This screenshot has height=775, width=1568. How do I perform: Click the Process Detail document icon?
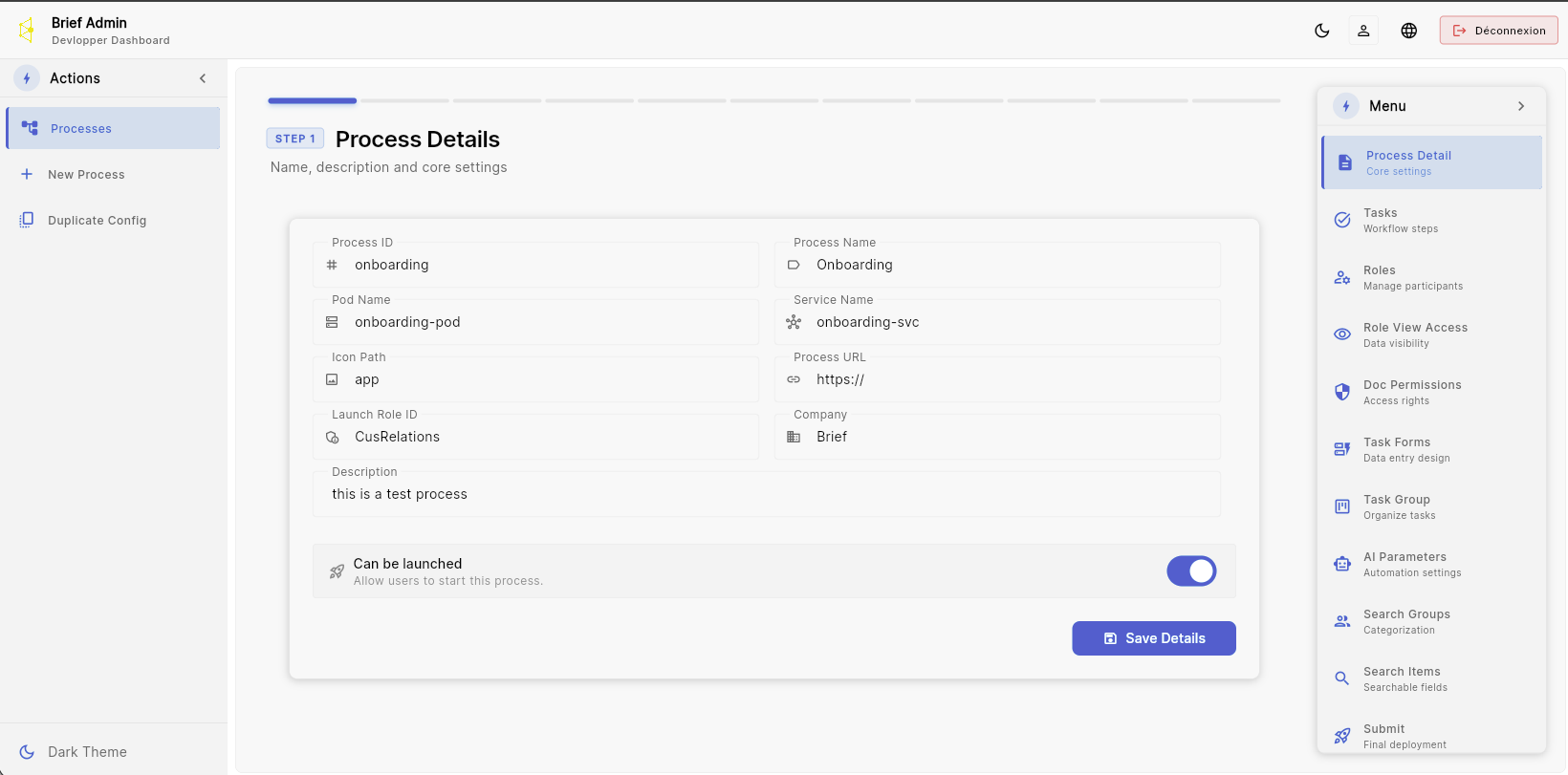pyautogui.click(x=1345, y=162)
